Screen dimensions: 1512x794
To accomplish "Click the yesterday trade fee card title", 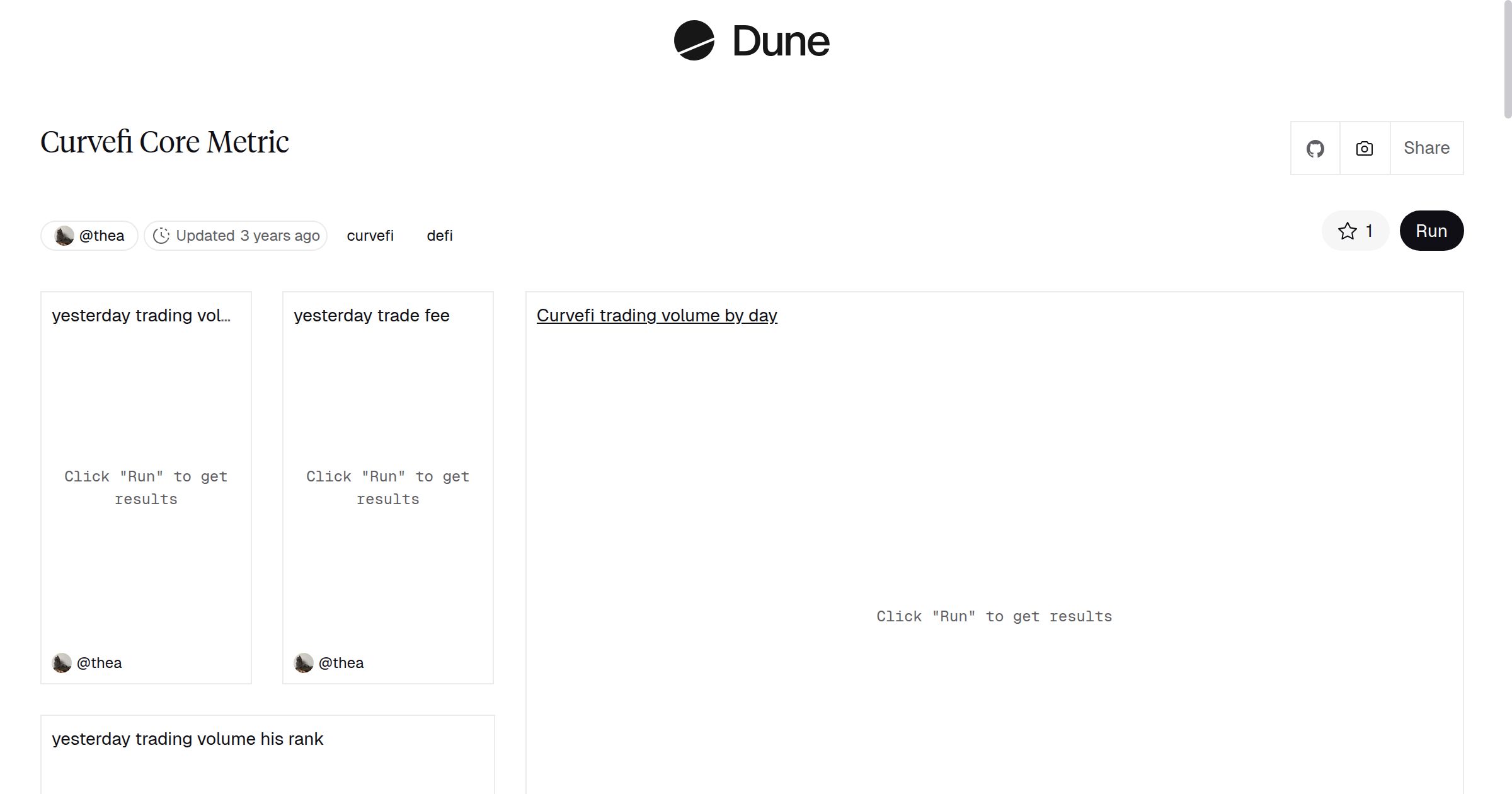I will 371,315.
